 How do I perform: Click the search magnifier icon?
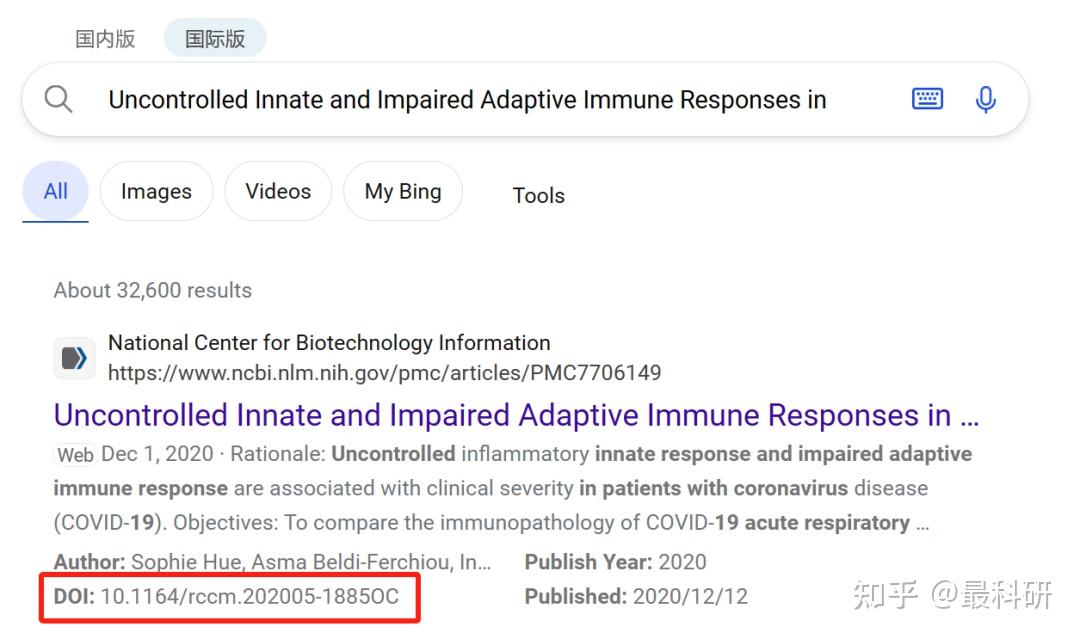coord(59,100)
